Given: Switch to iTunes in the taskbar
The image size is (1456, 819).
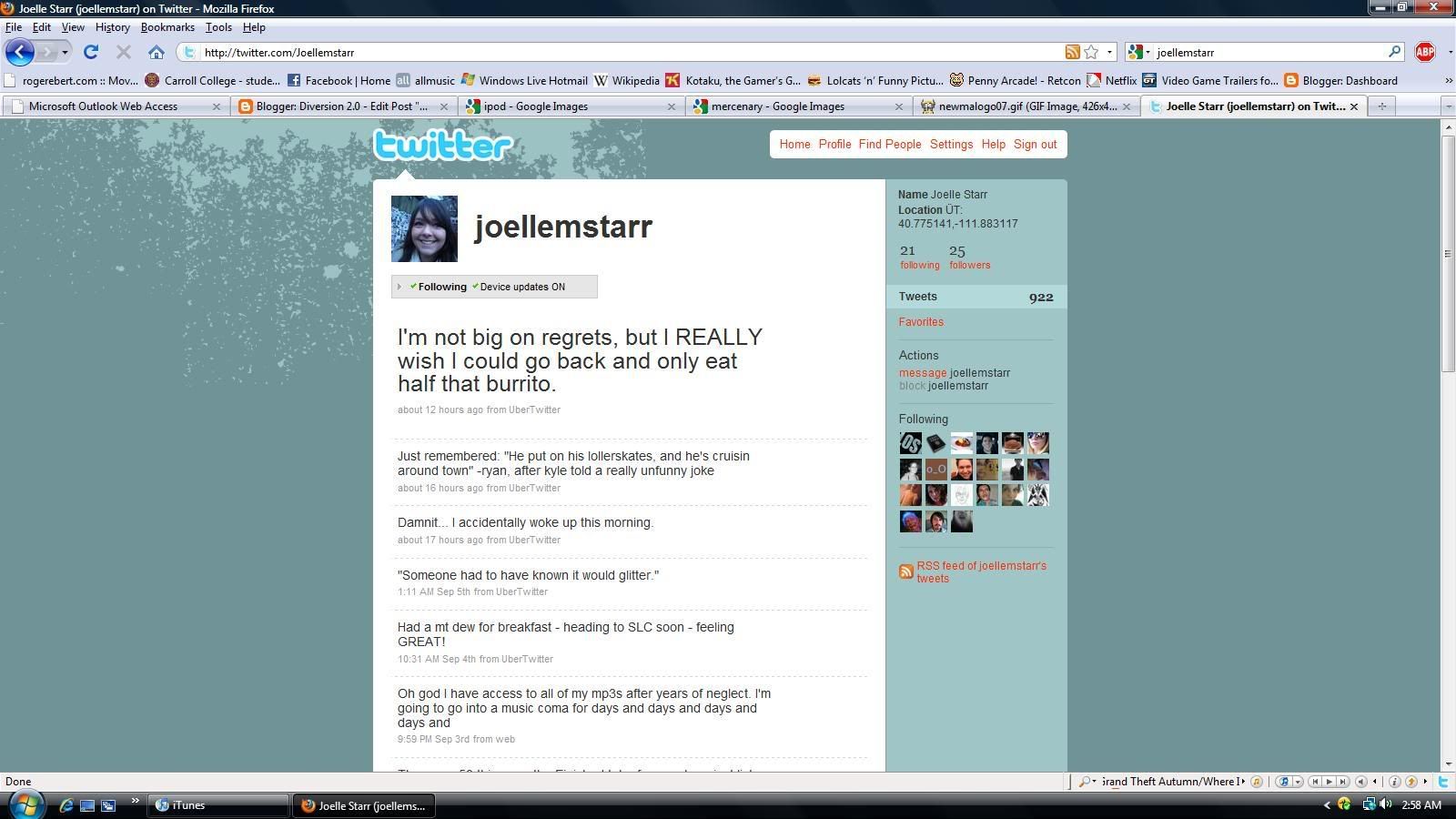Looking at the screenshot, I should point(218,805).
